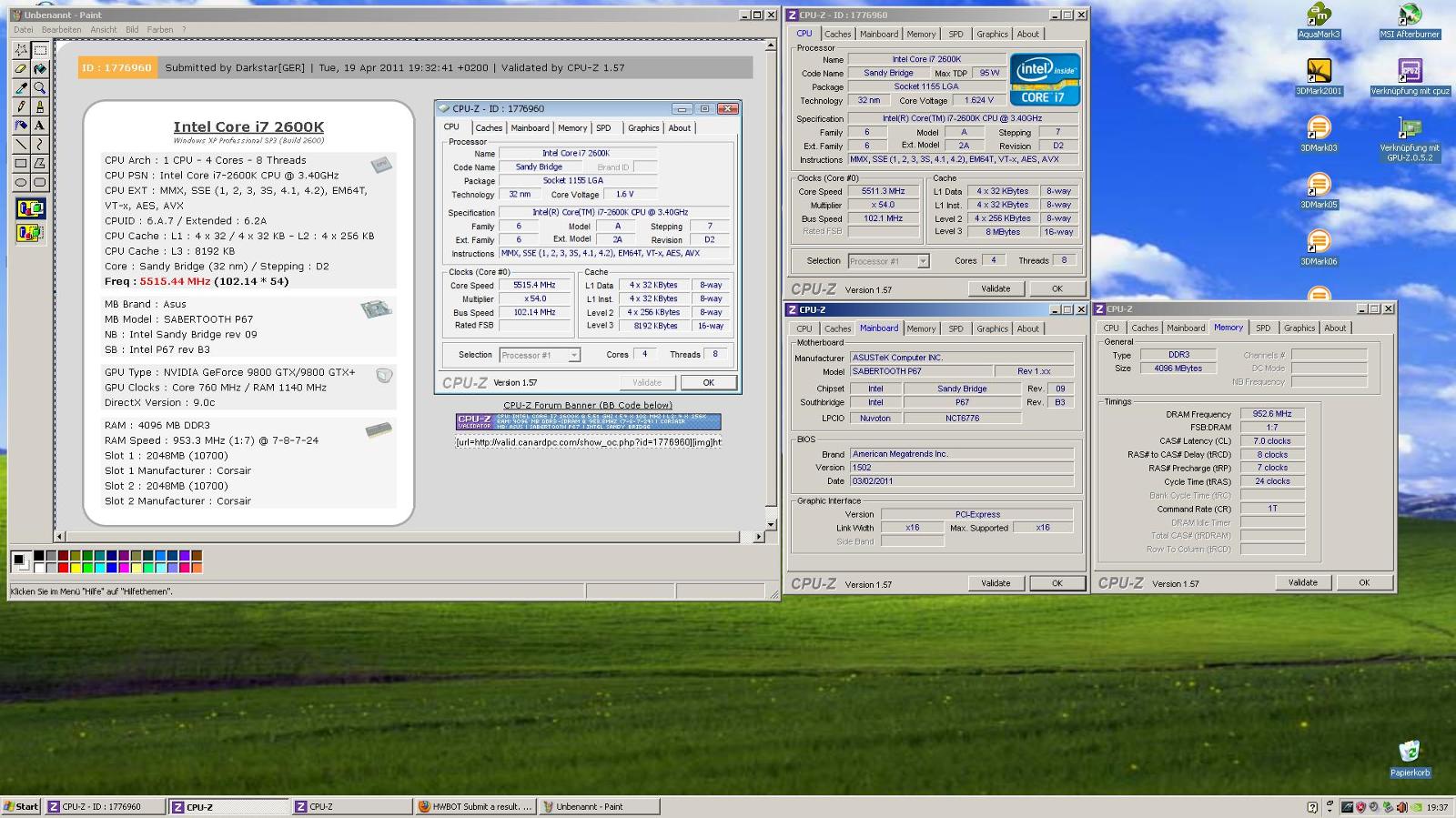Viewport: 1456px width, 818px height.
Task: Open the Datei menu in Paint
Action: tap(23, 29)
